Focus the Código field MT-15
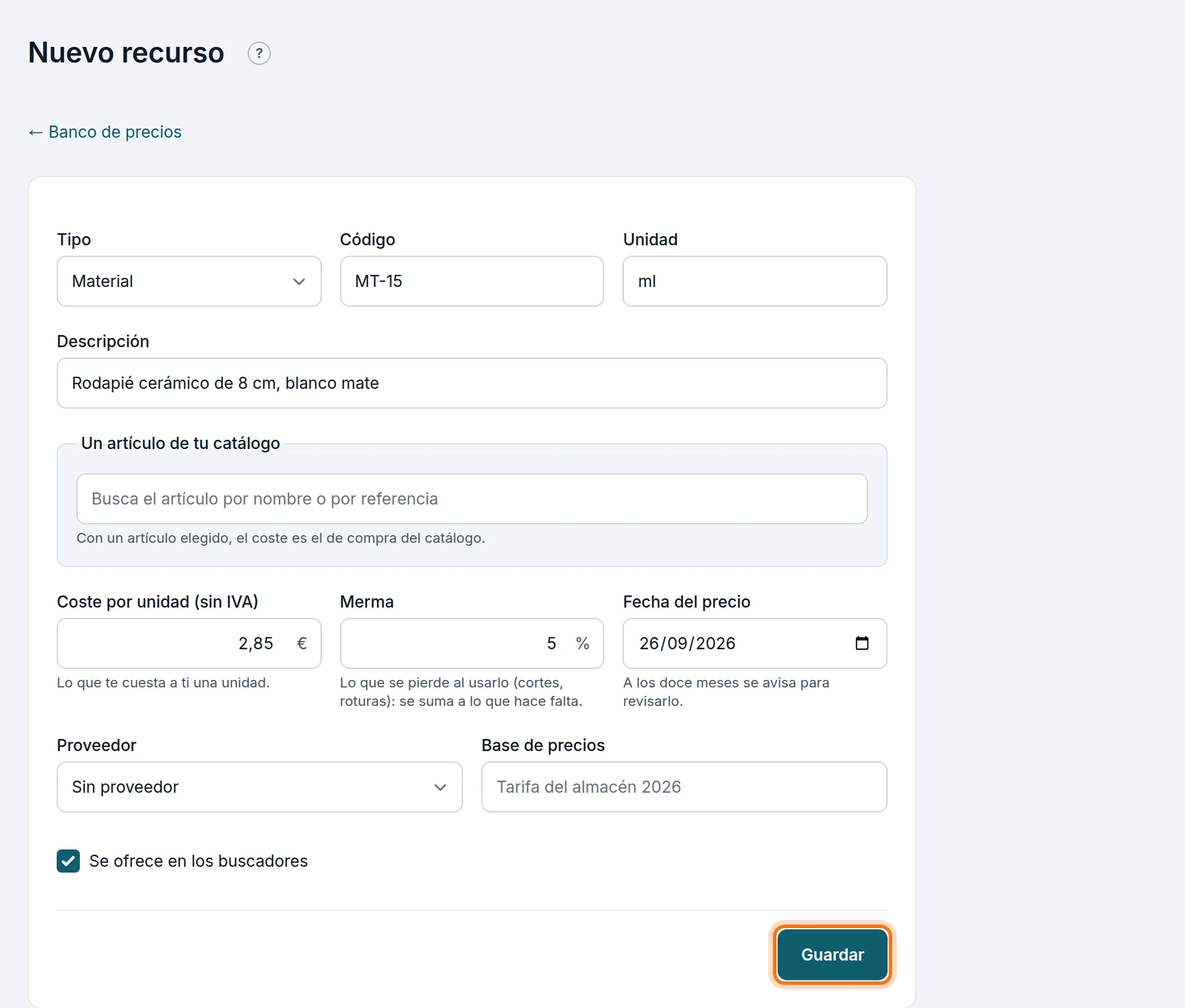Viewport: 1185px width, 1008px height. (x=472, y=281)
